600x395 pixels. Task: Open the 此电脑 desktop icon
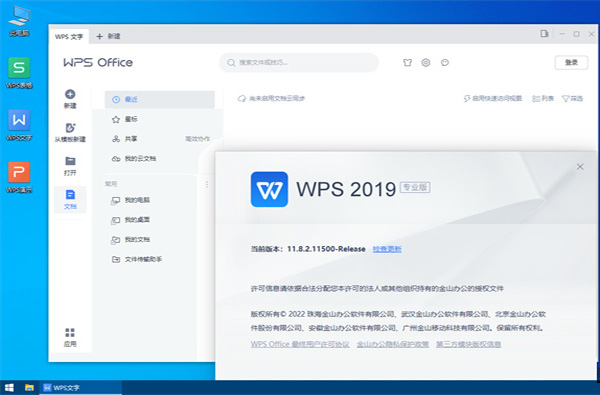pos(19,21)
